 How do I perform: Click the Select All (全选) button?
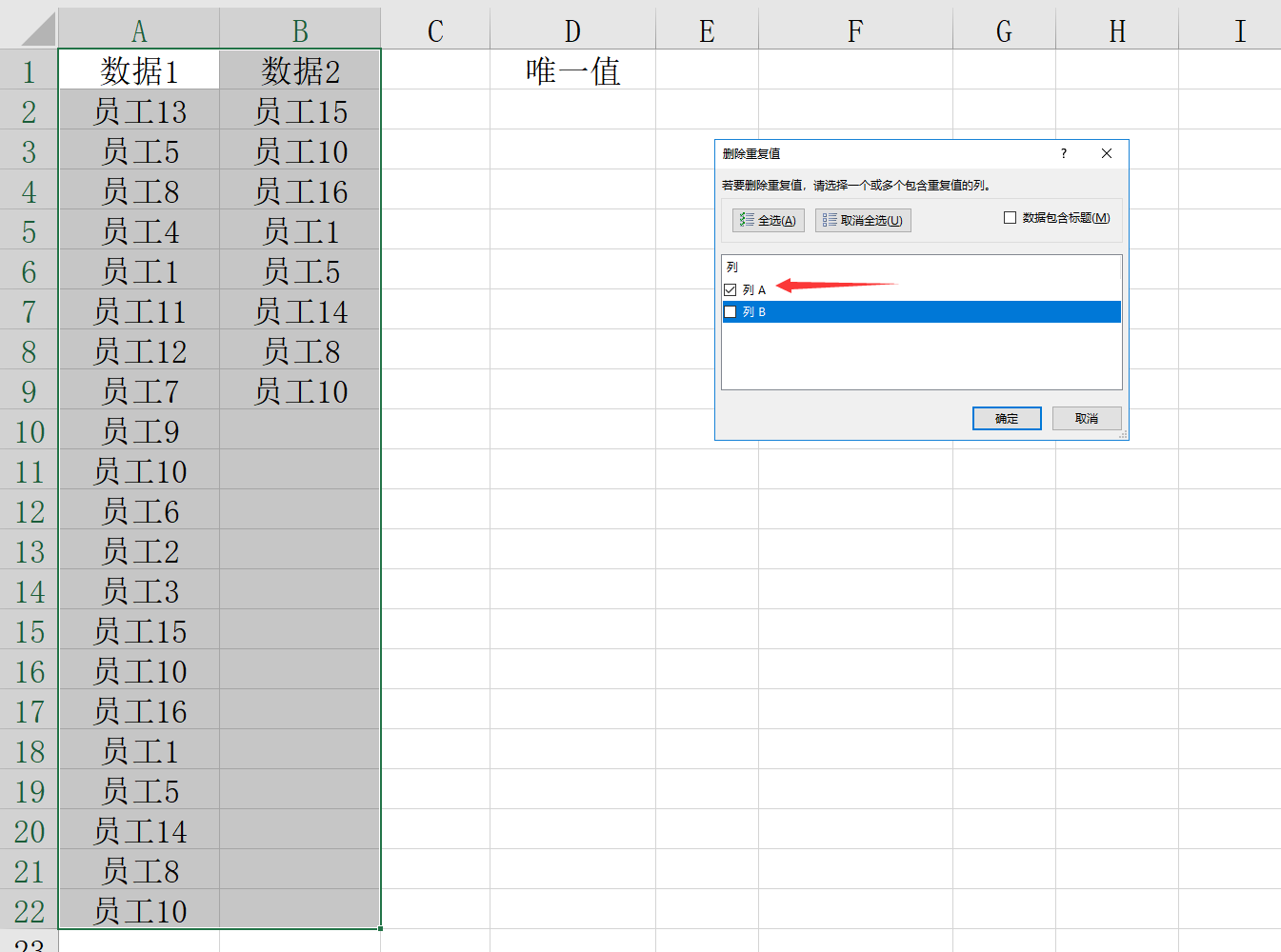(769, 220)
